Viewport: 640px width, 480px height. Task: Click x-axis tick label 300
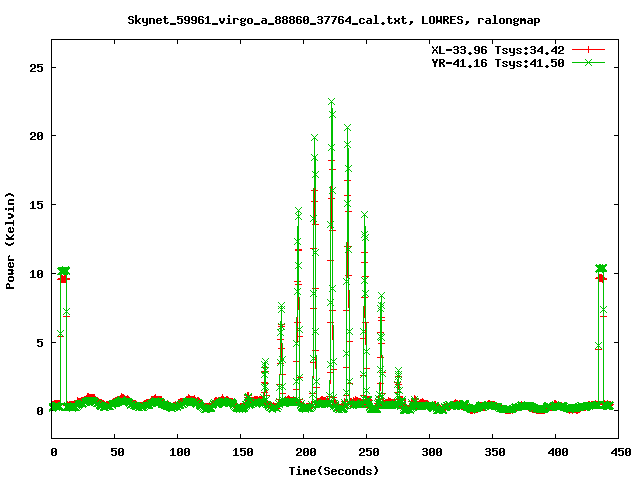pyautogui.click(x=432, y=452)
